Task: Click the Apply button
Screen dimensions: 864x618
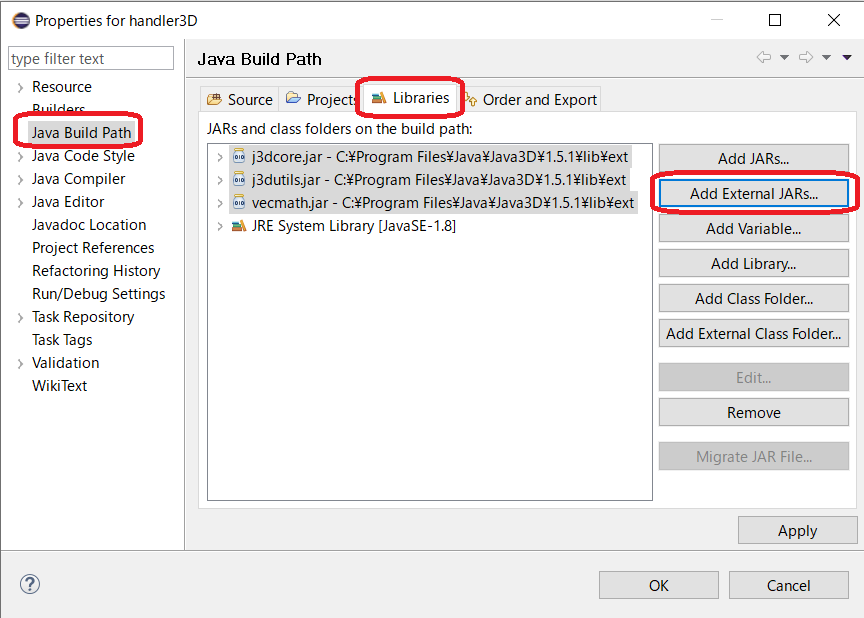Action: pyautogui.click(x=797, y=530)
